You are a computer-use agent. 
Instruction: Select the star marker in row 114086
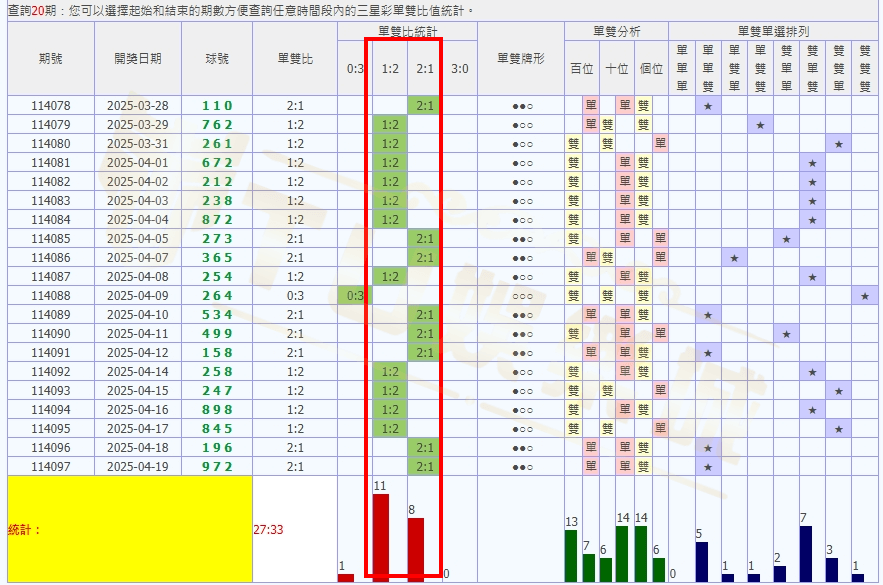[734, 258]
